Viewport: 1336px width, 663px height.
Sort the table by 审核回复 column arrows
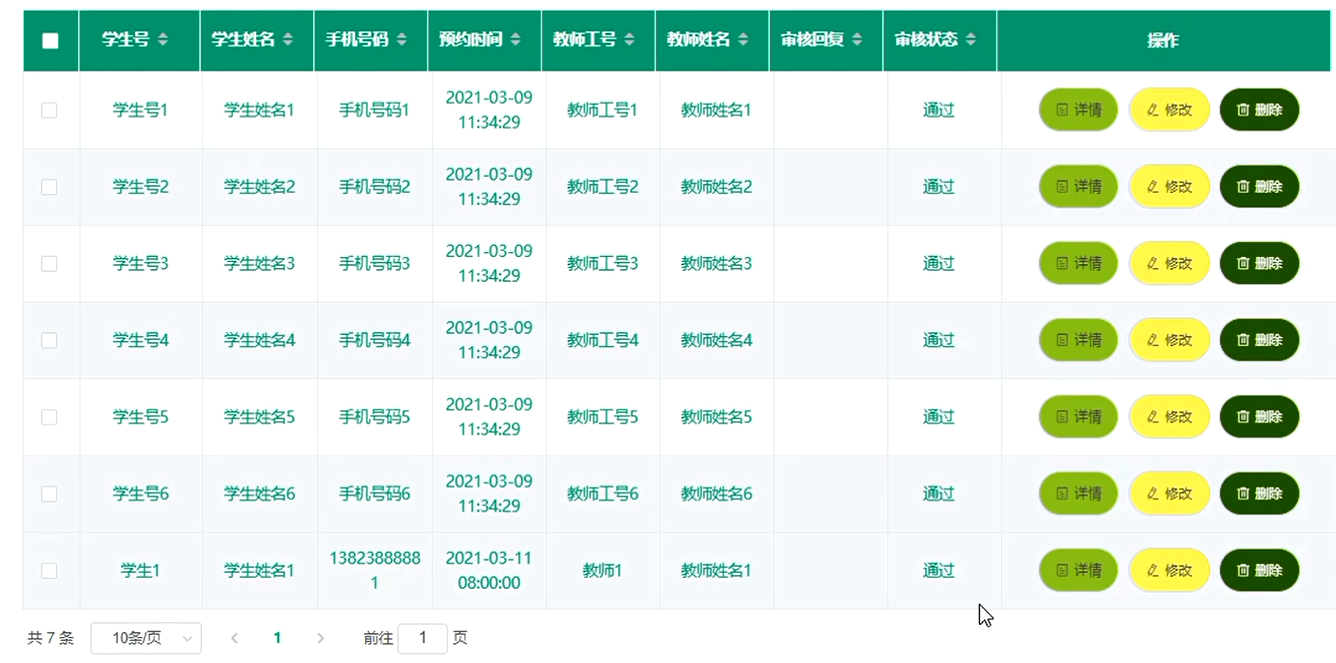(x=857, y=40)
